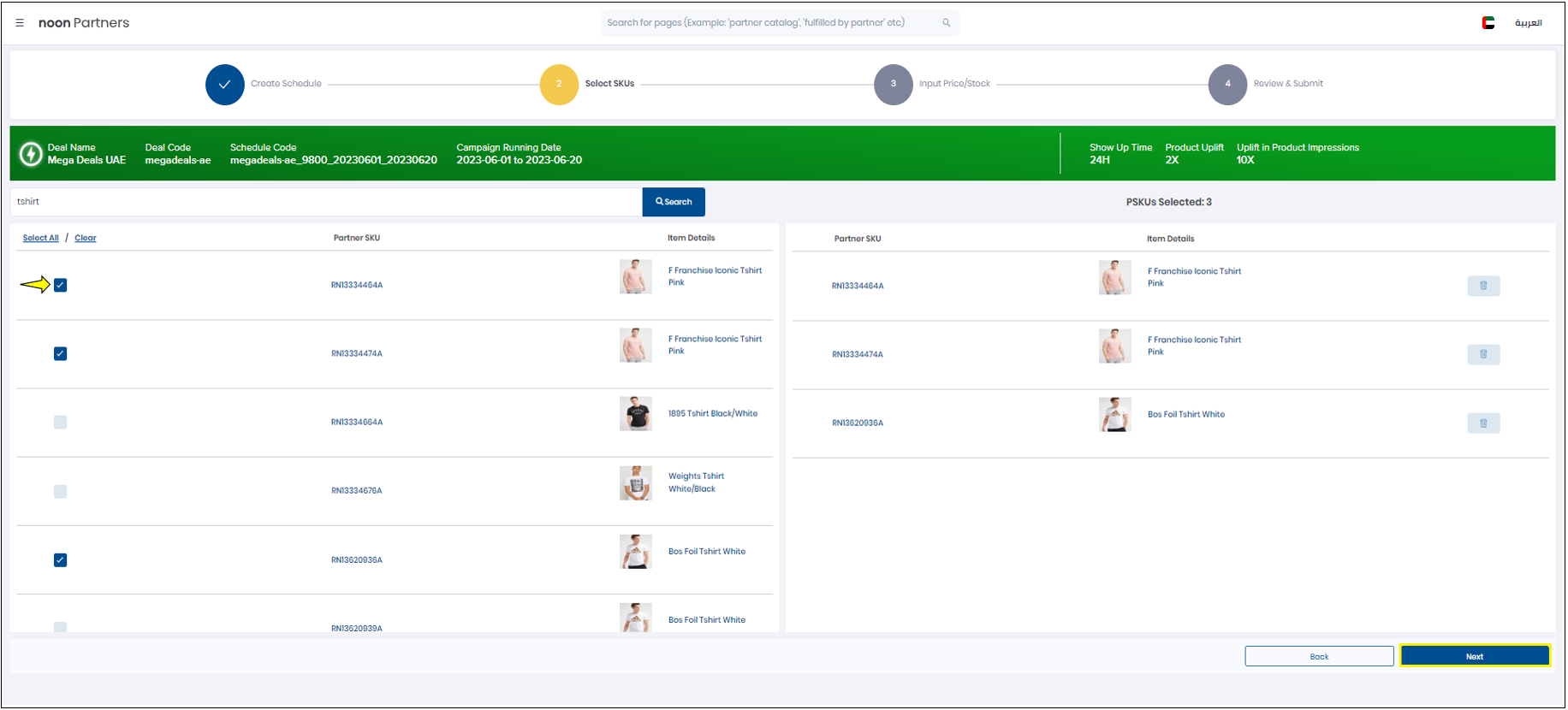The image size is (1568, 710).
Task: Go Back to previous step
Action: pyautogui.click(x=1319, y=656)
